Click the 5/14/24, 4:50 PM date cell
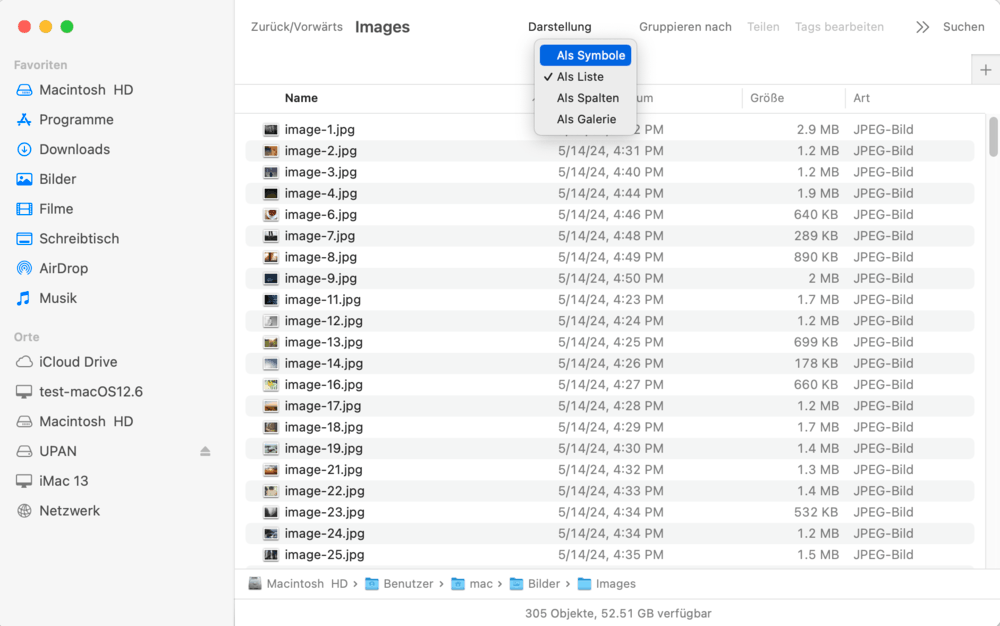1000x626 pixels. click(x=610, y=279)
